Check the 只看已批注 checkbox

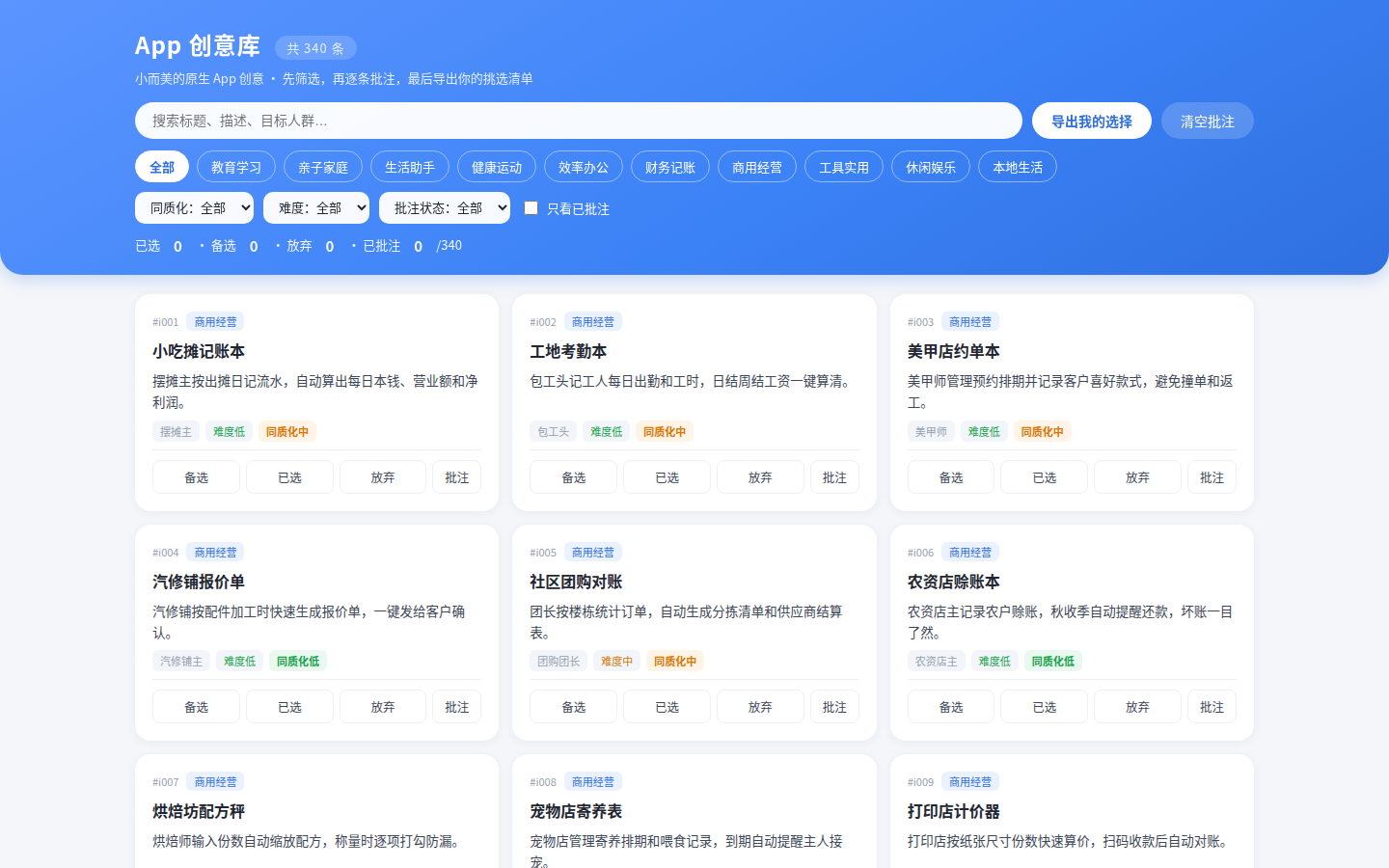pos(531,208)
